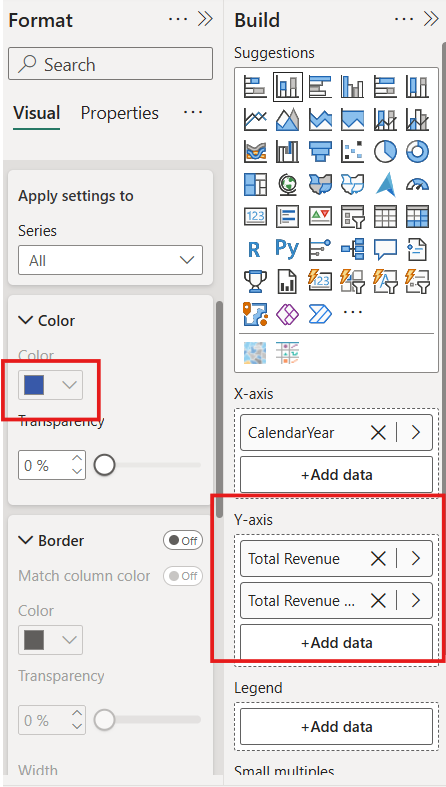Choose the Filled map visual
Screen dimensions: 446x787
(x=320, y=184)
